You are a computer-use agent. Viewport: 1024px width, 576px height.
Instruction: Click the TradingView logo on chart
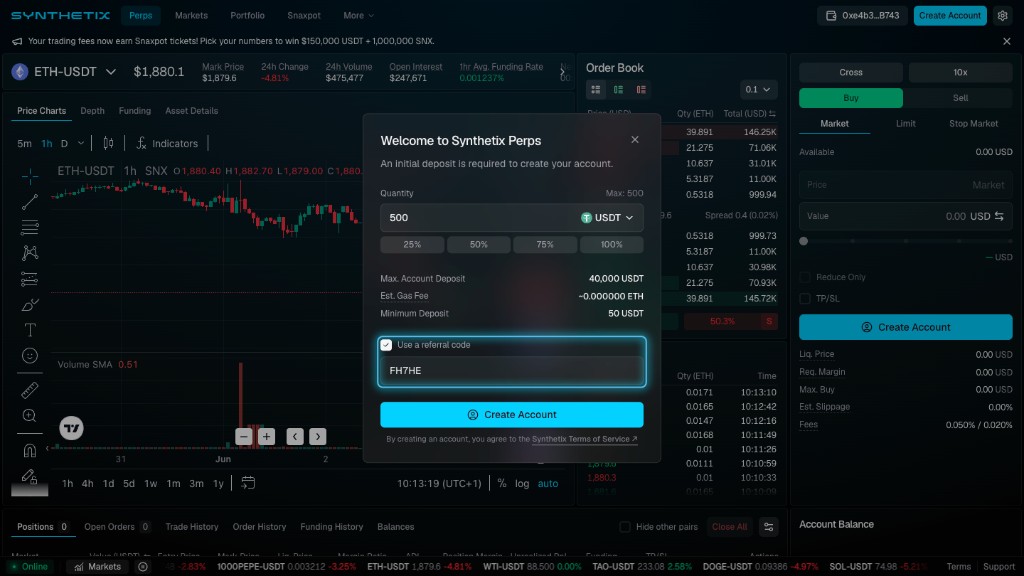click(71, 428)
